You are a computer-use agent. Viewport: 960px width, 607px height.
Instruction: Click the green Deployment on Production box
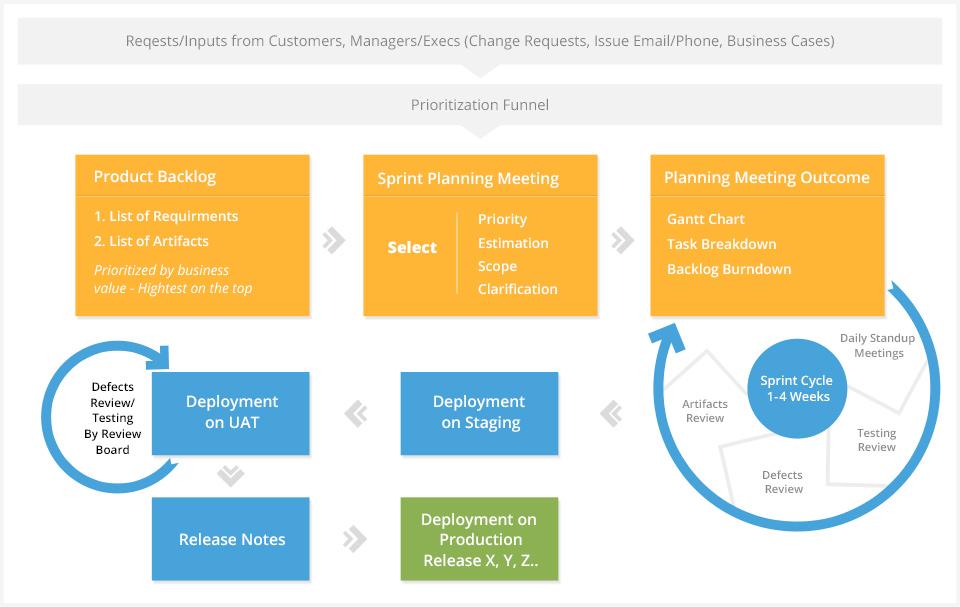point(479,539)
